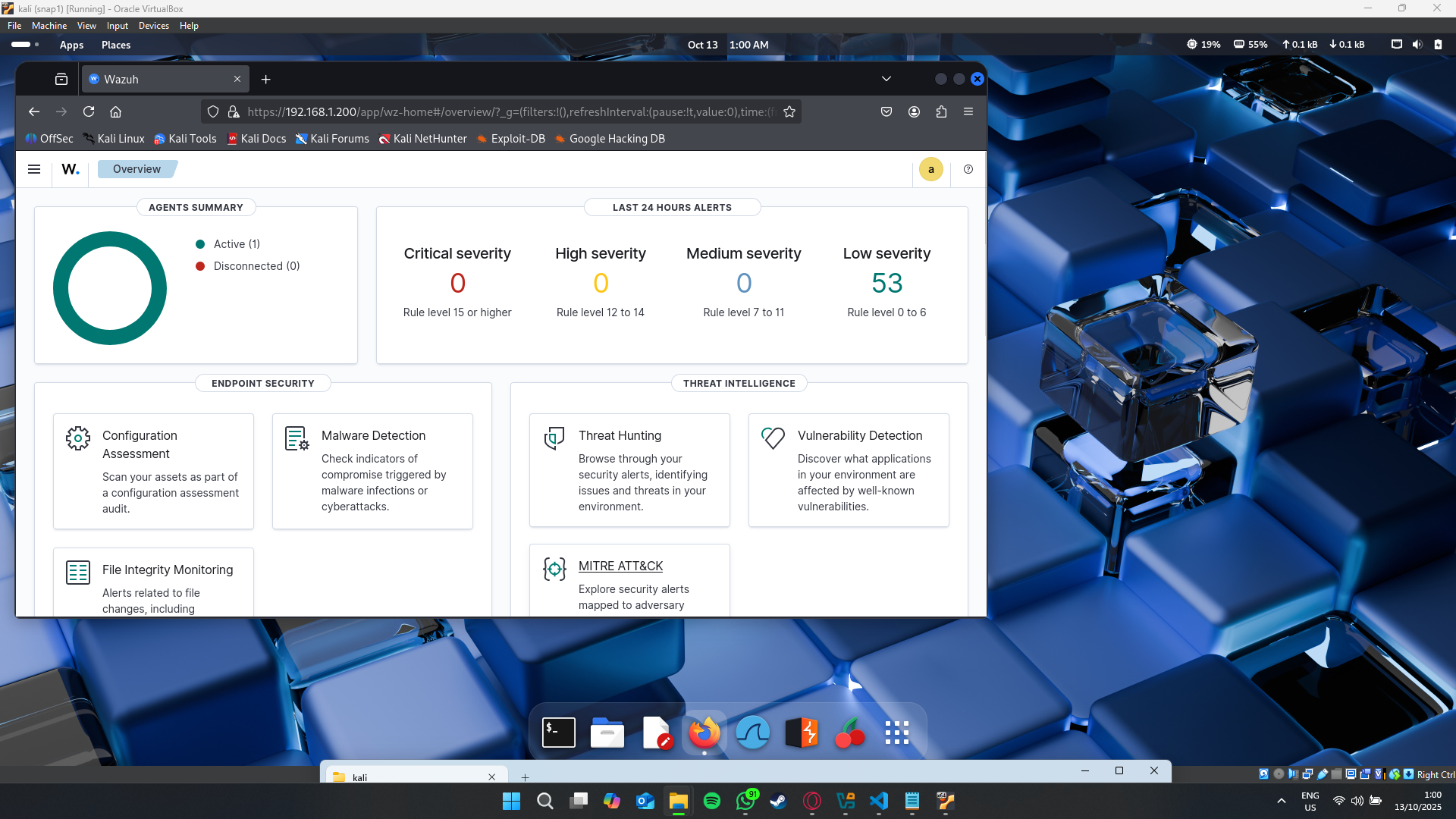1456x819 pixels.
Task: Open Critical severity alerts count 0
Action: [x=457, y=283]
